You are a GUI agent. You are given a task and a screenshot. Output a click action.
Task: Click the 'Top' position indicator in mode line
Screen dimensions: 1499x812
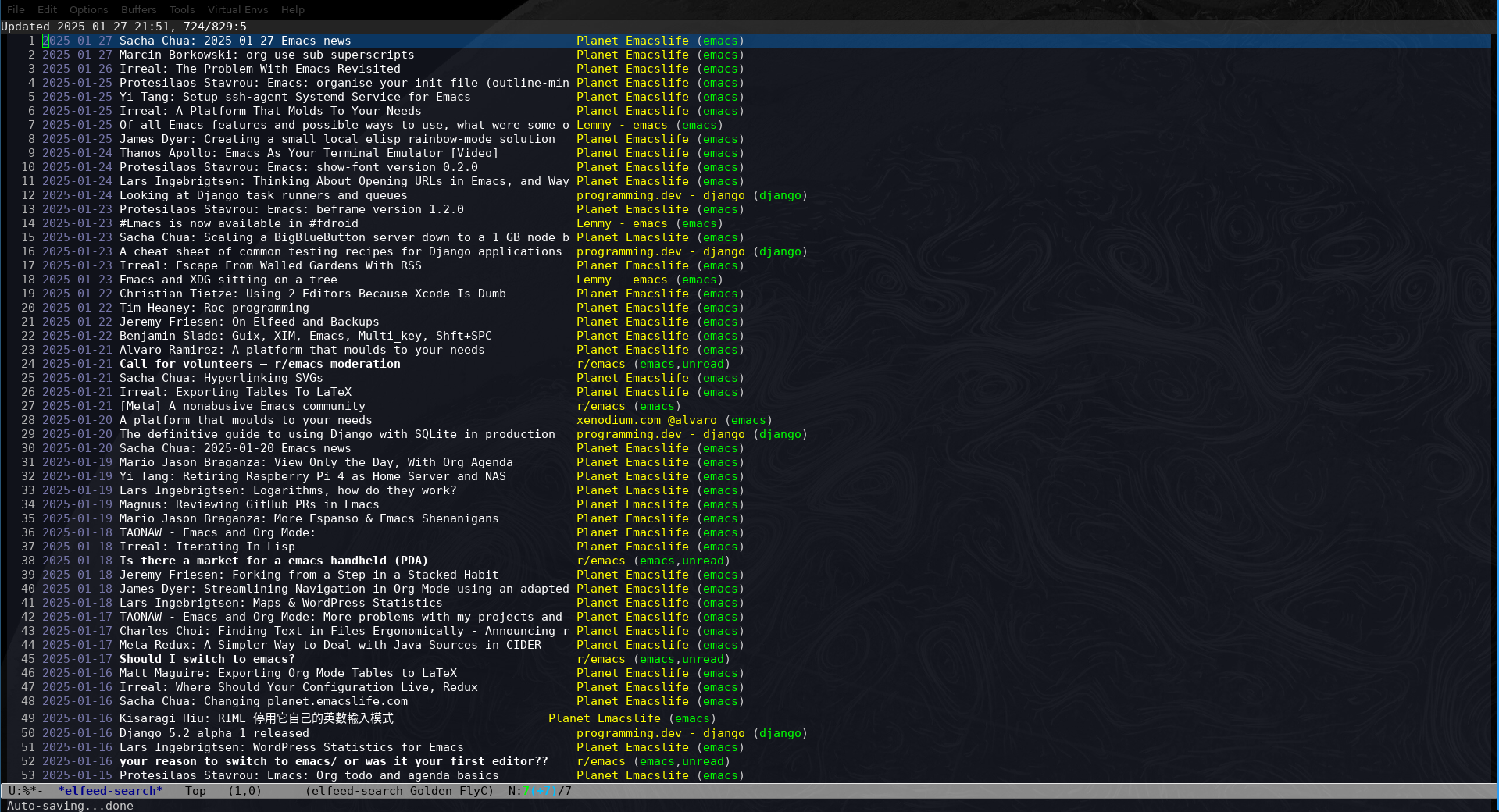click(x=195, y=791)
